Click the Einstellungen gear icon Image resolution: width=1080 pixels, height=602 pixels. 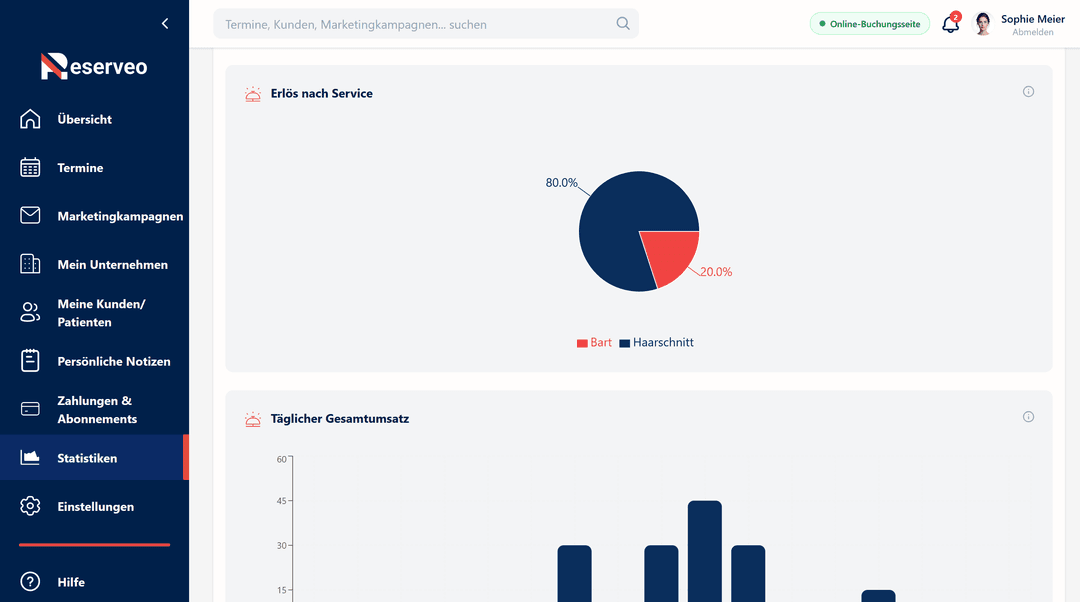(30, 506)
